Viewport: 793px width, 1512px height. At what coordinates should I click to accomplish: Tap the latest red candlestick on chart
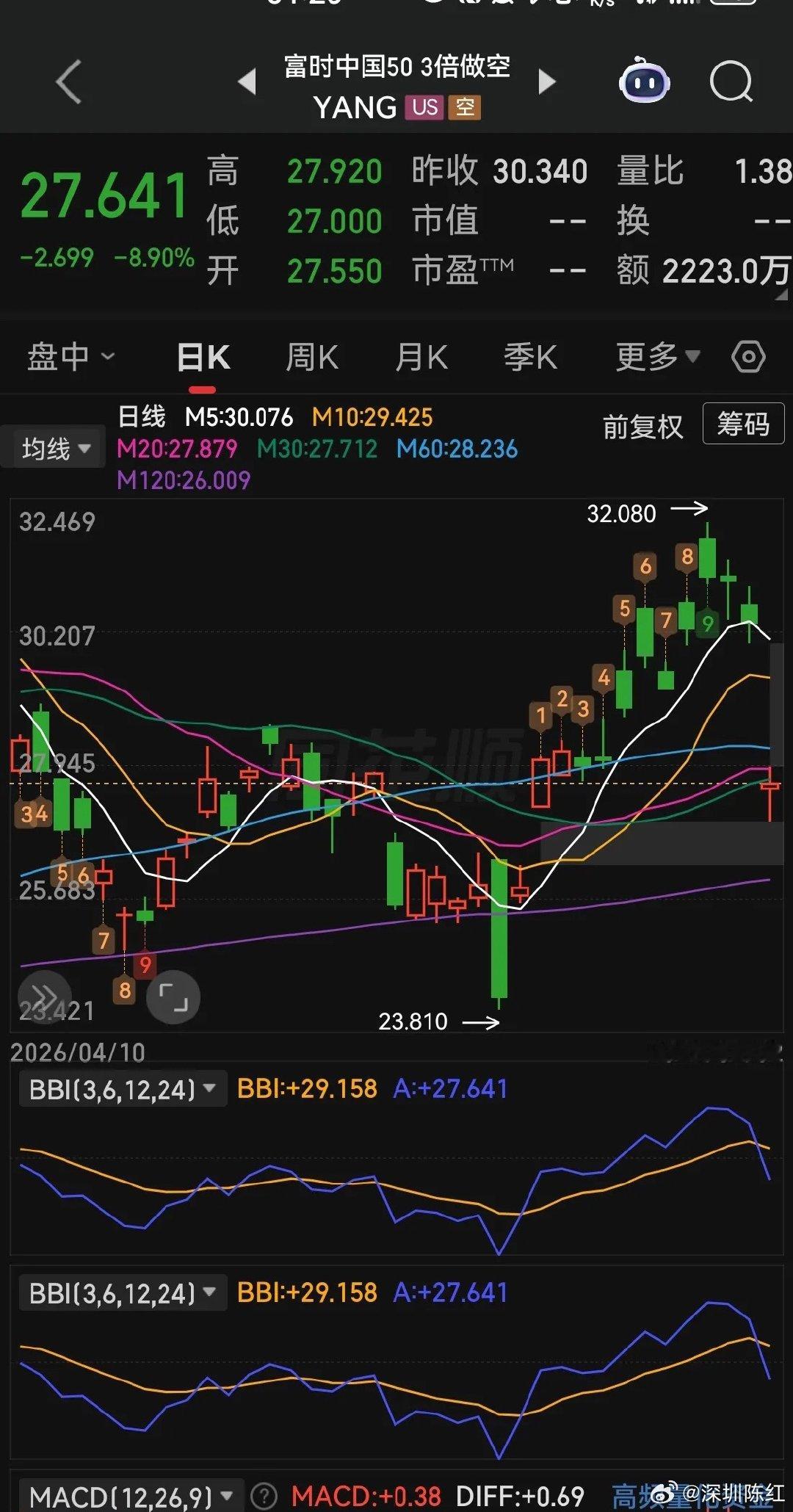tap(770, 794)
